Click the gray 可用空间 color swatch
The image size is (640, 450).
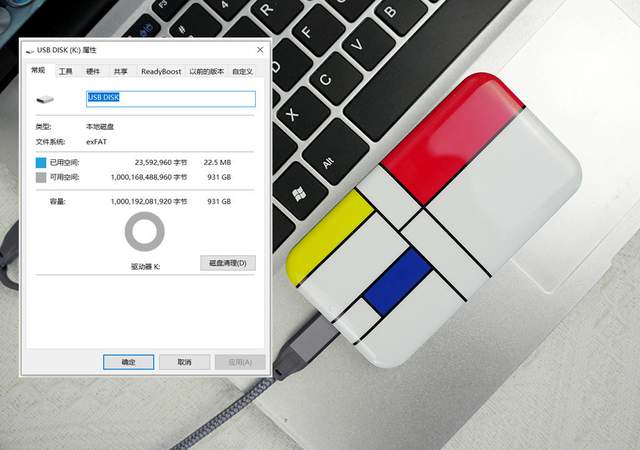point(41,177)
